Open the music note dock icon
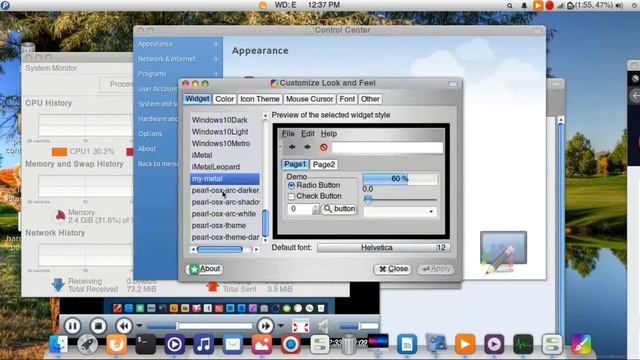This screenshot has width=640, height=360. click(x=203, y=345)
